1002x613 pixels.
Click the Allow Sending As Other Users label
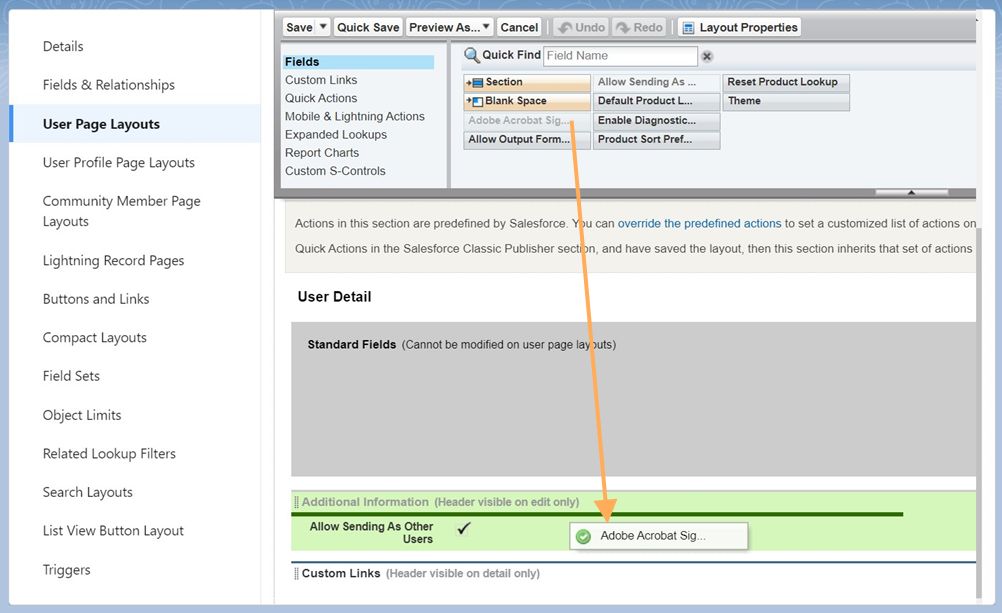coord(371,533)
